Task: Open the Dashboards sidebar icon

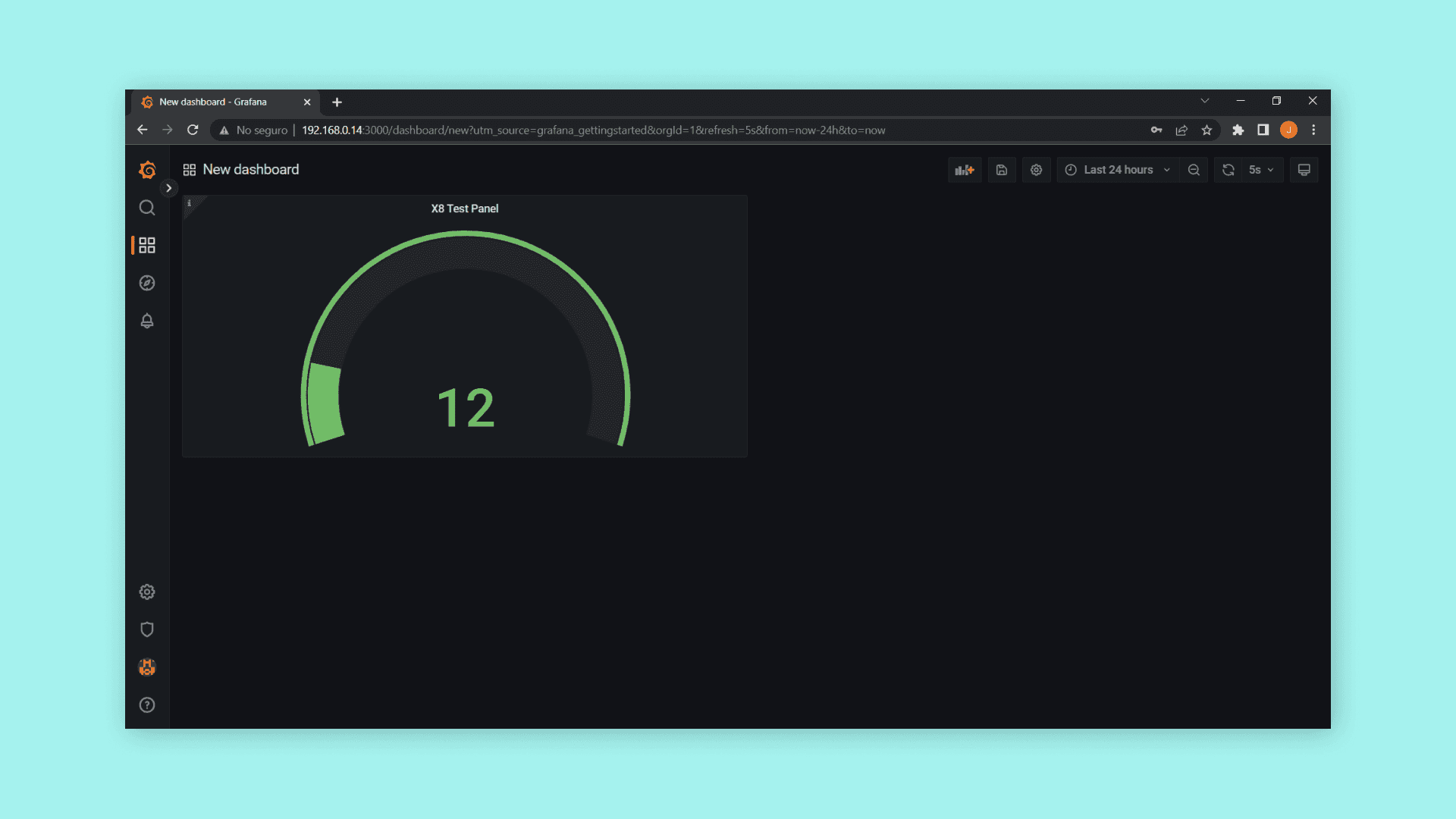Action: [x=147, y=245]
